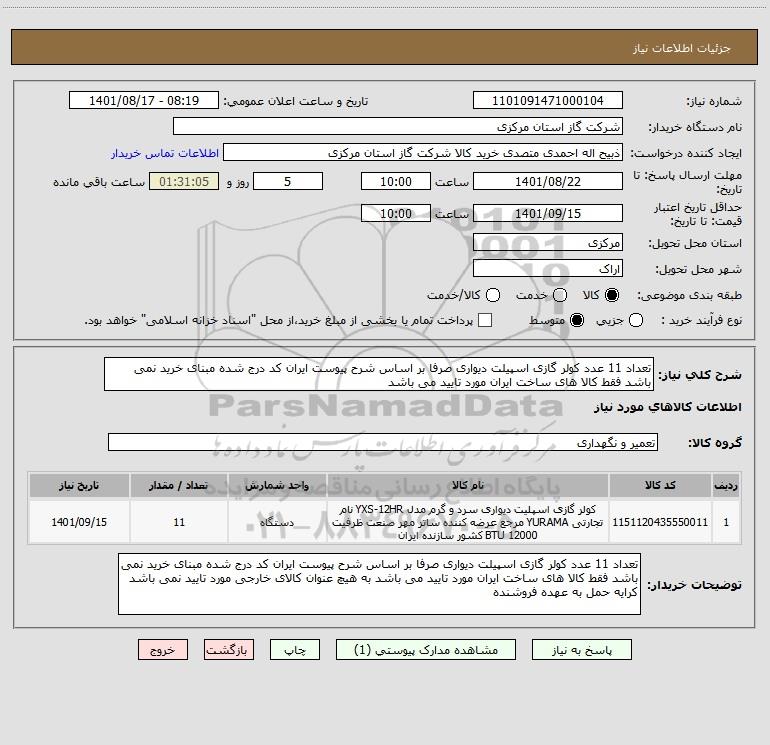This screenshot has width=770, height=745.
Task: Open the اطلاعات تماس خریدار link
Action: coord(165,153)
